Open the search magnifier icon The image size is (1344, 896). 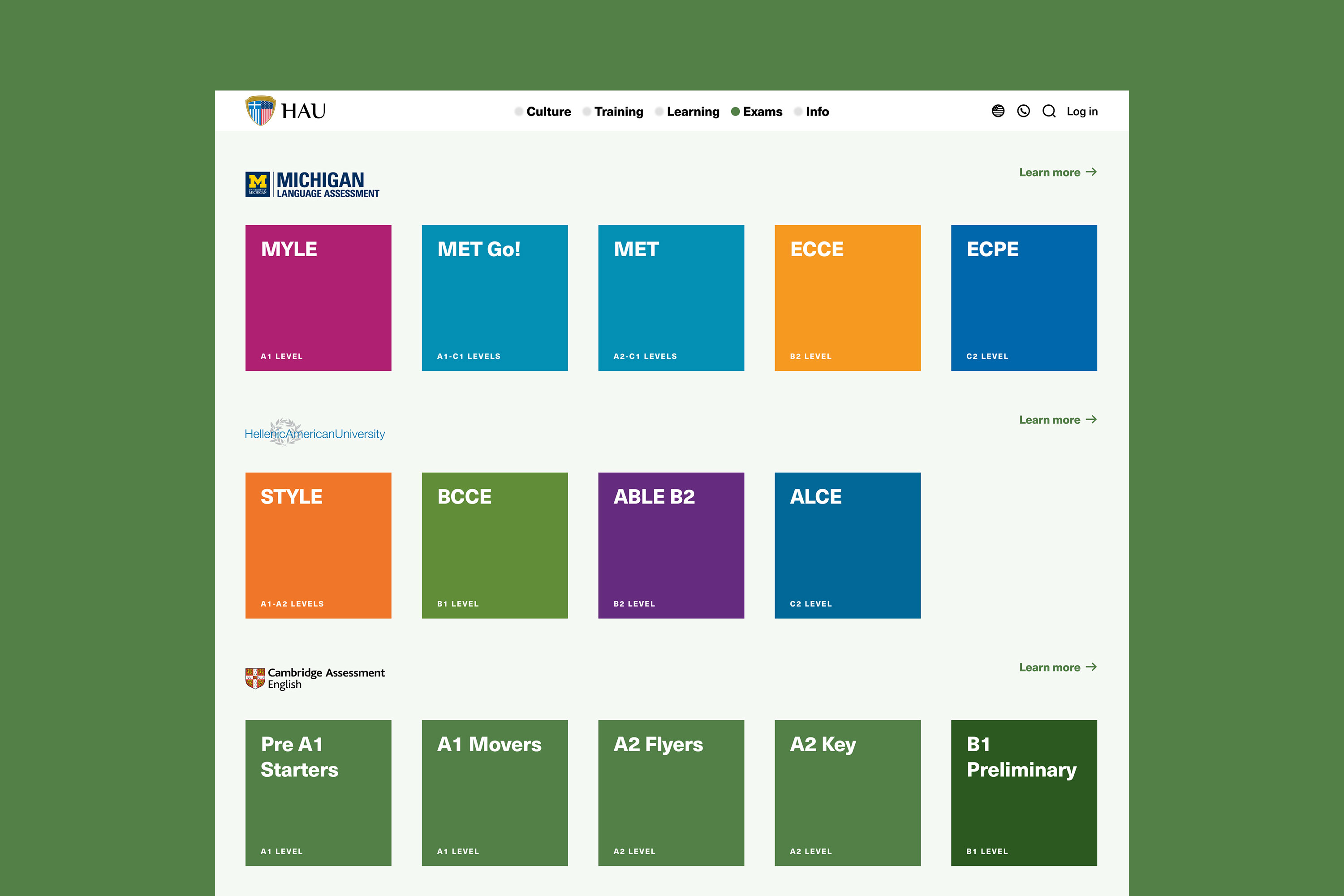click(1049, 111)
